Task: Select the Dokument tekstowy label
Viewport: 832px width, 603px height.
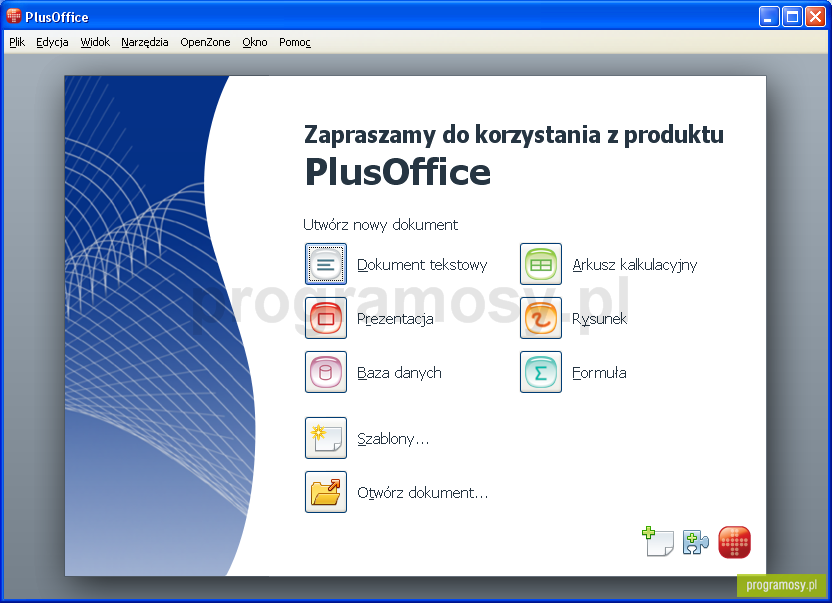Action: [x=422, y=264]
